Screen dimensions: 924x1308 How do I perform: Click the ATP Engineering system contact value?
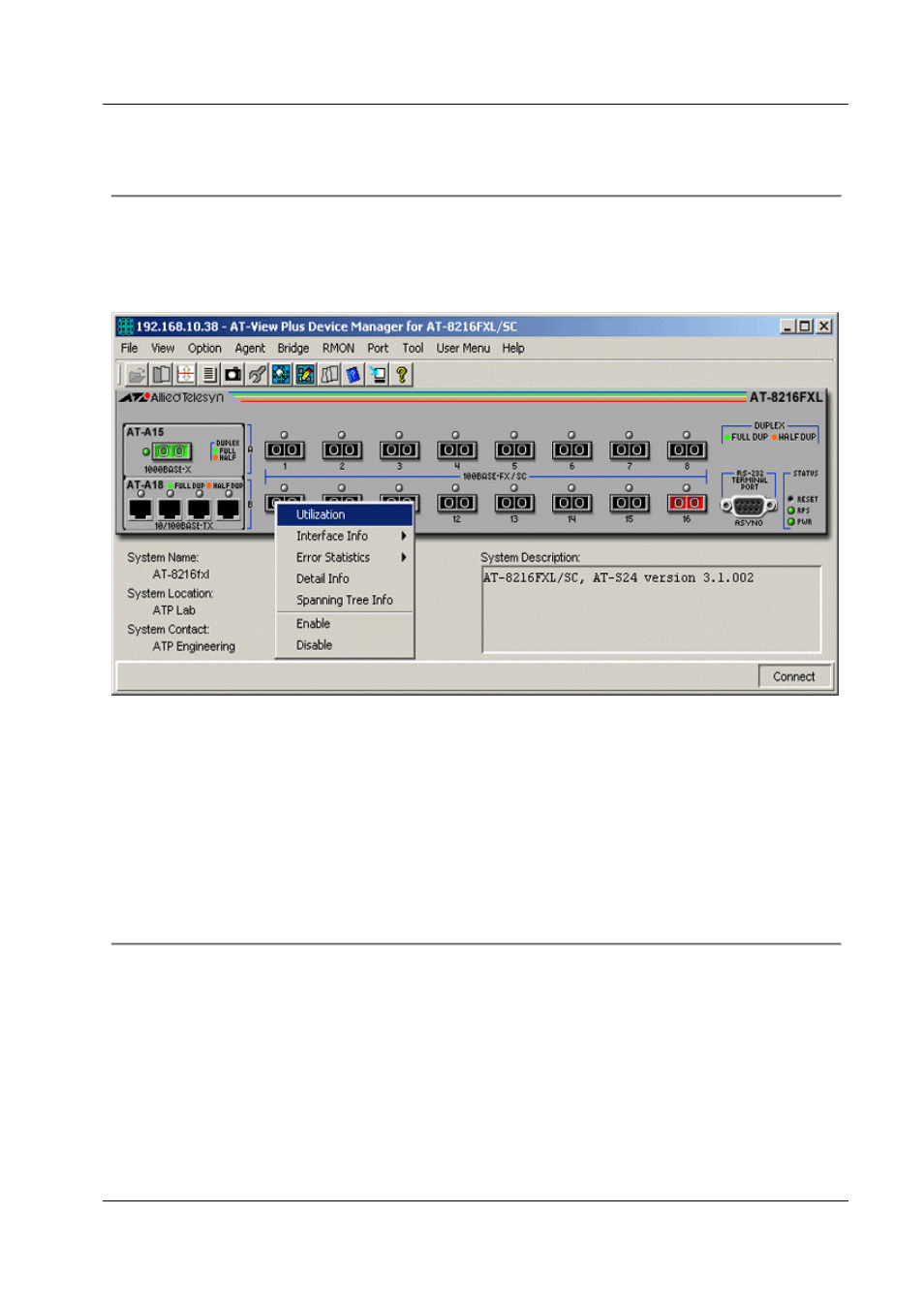pyautogui.click(x=194, y=646)
